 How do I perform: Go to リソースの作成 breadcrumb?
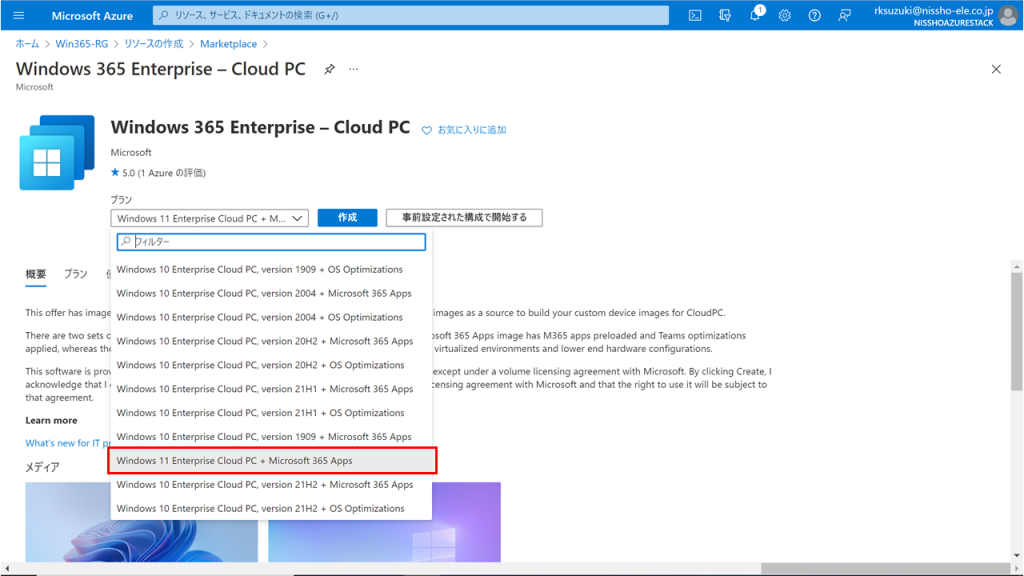153,44
